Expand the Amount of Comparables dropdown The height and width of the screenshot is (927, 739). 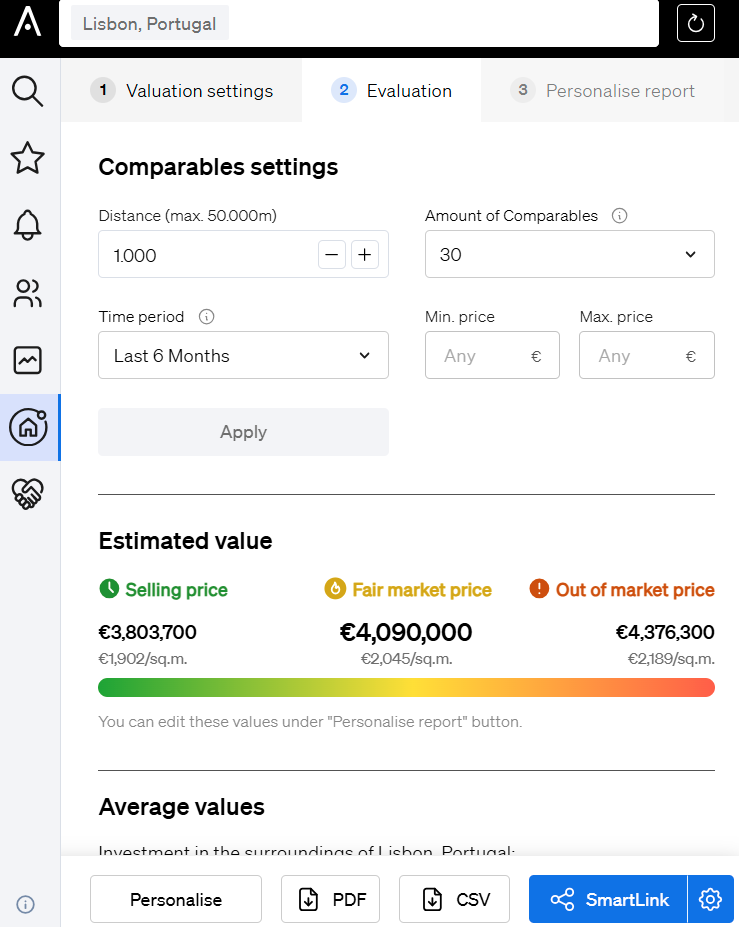coord(569,254)
